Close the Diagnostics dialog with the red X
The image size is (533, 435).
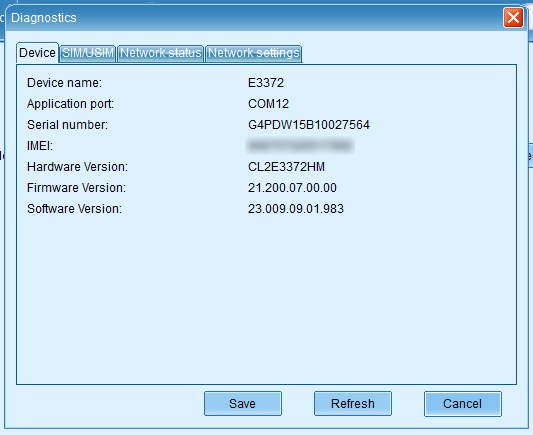pos(513,18)
